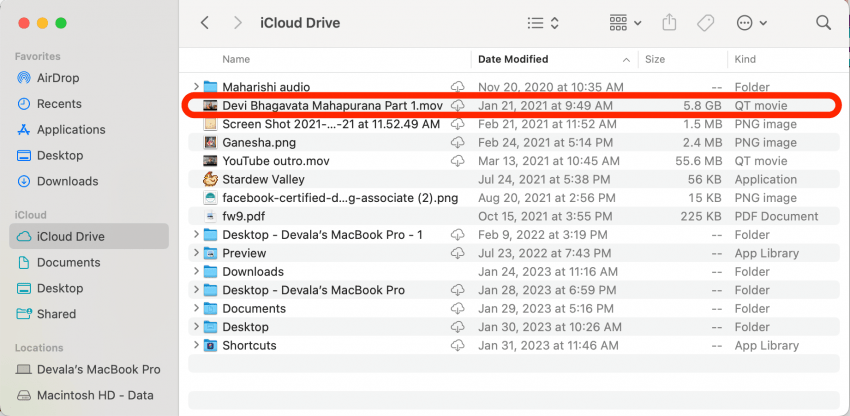Screen dimensions: 850x416
Task: Open the list view options switcher
Action: pos(543,22)
